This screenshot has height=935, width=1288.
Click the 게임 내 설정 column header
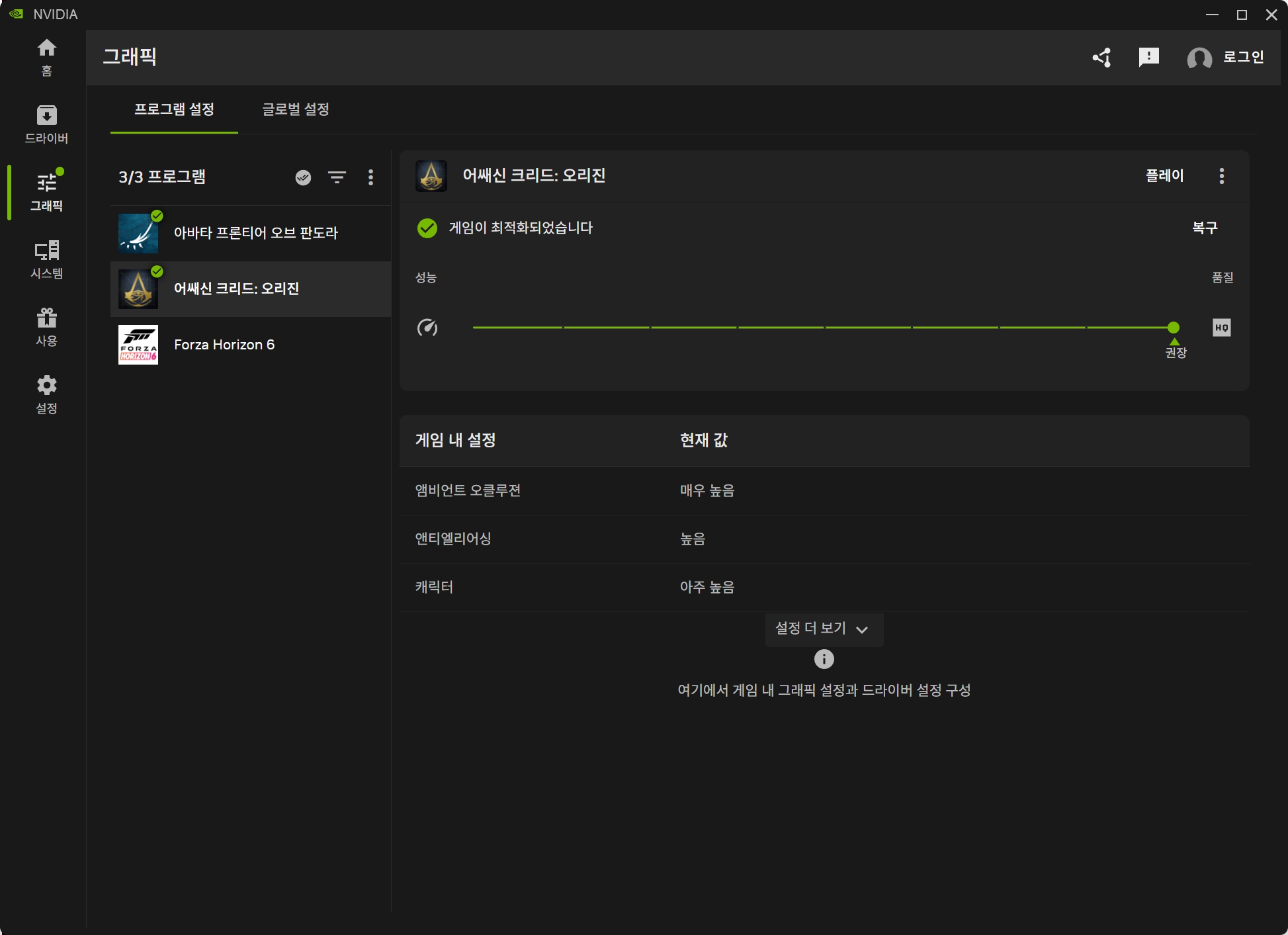click(x=455, y=441)
